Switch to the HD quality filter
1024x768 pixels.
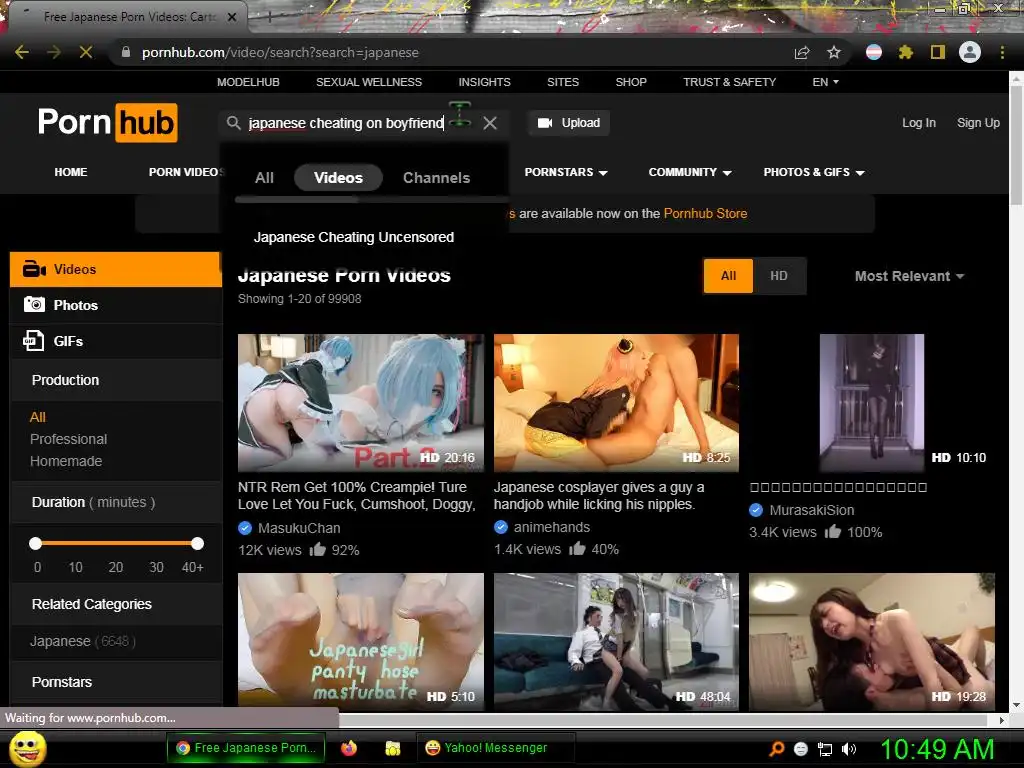tap(778, 276)
